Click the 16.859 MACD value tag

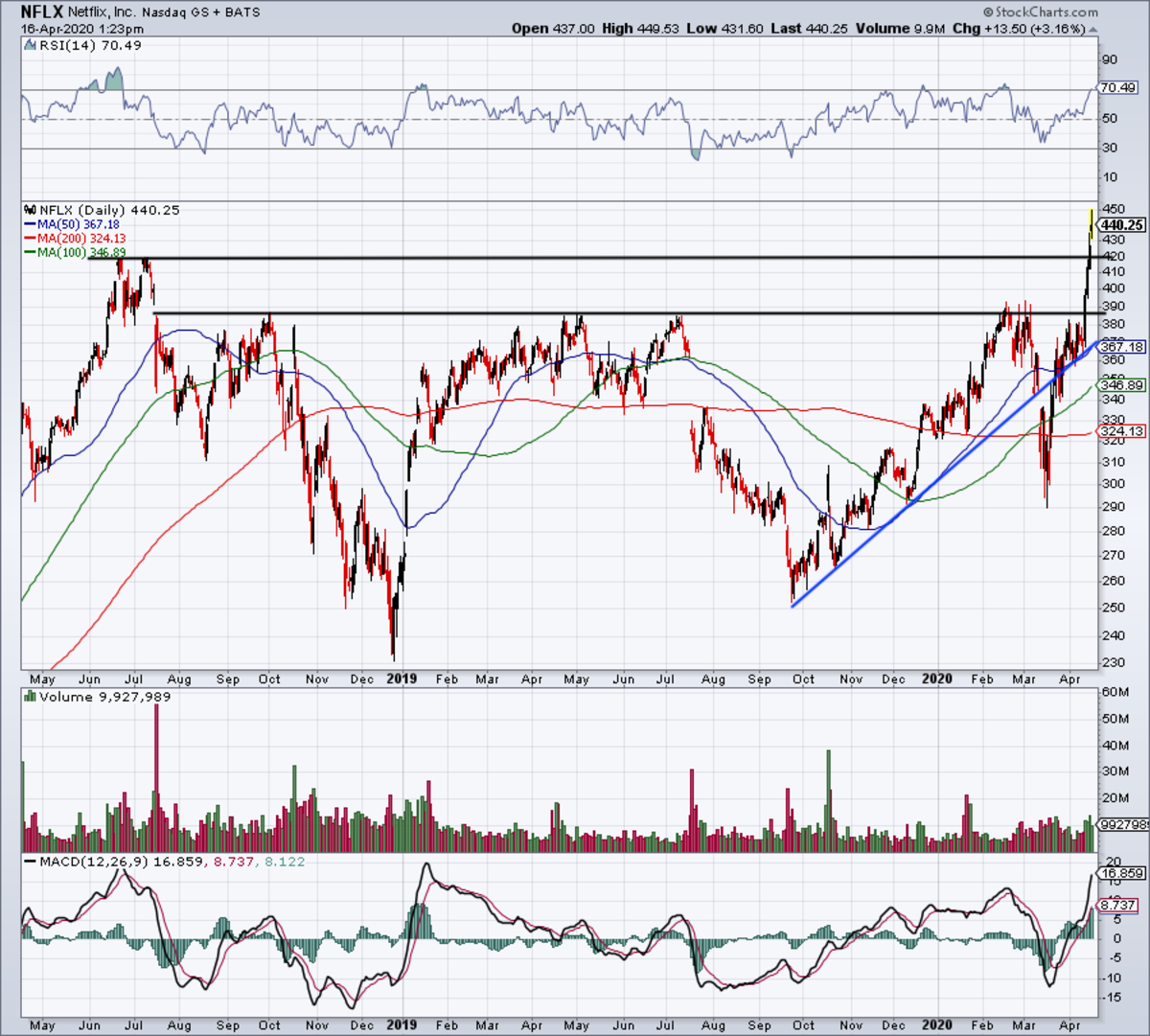click(x=1121, y=873)
